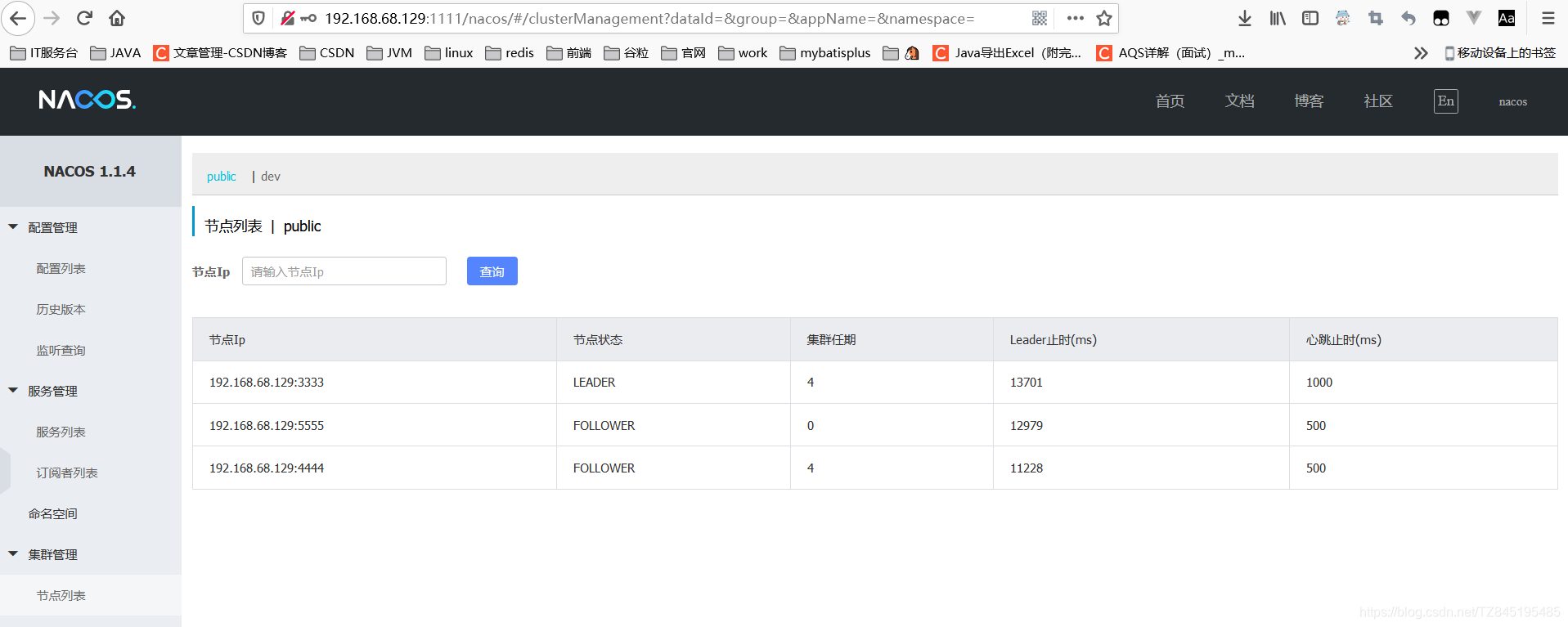Switch to the dev namespace tab
Image resolution: width=1568 pixels, height=627 pixels.
271,177
